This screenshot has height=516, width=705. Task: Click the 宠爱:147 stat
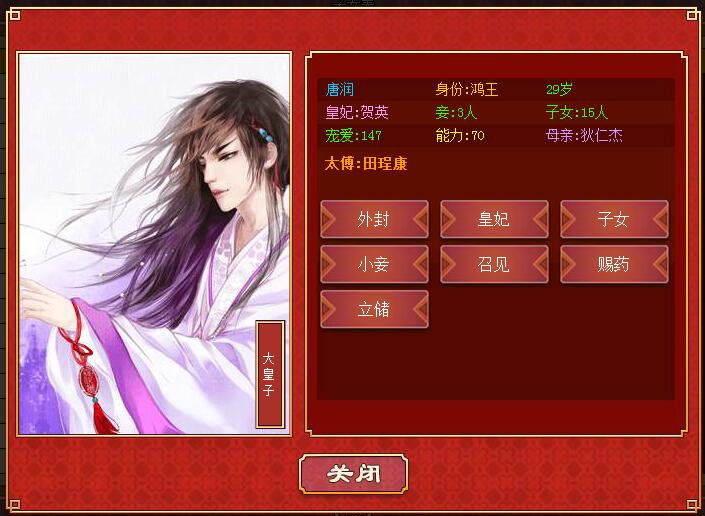click(353, 135)
